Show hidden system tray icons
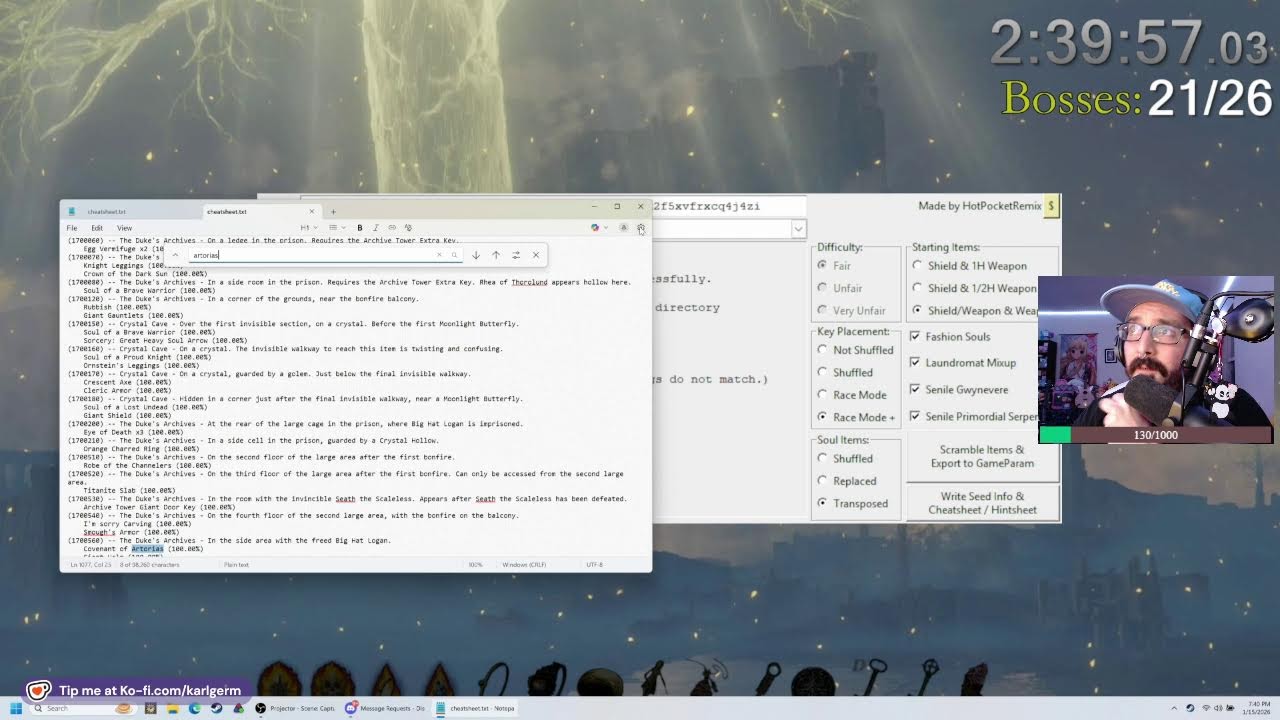Screen dimensions: 1280x720 click(1174, 708)
